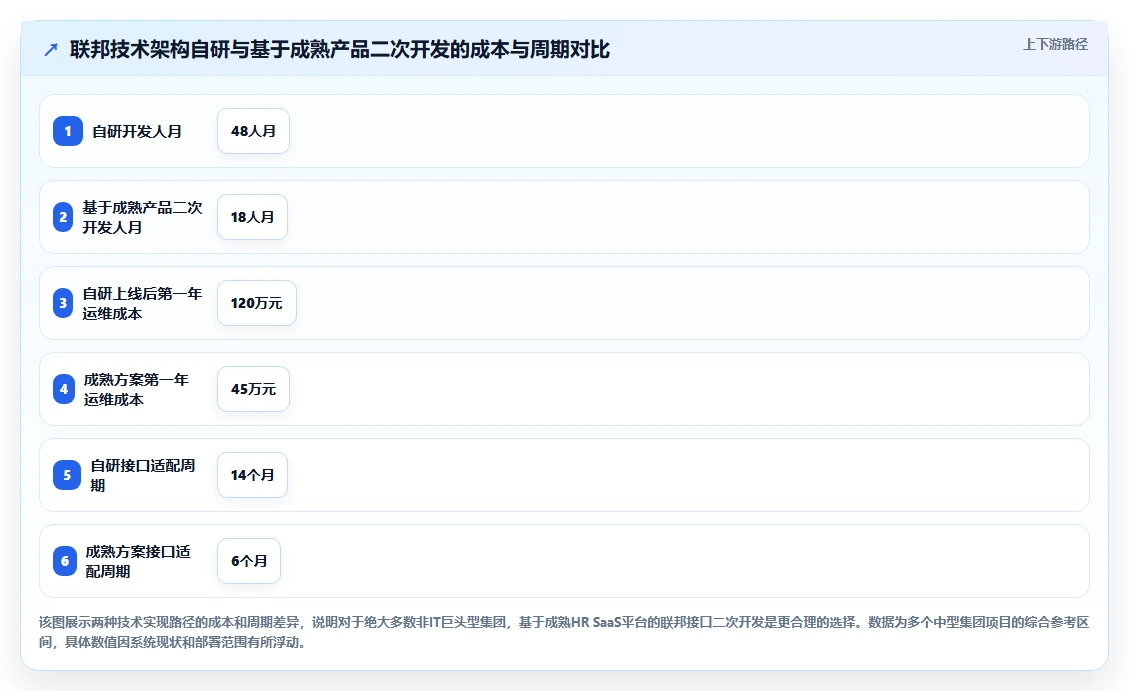This screenshot has width=1129, height=691.
Task: Click the 基于成熟产品二次开发人月 label
Action: point(143,217)
